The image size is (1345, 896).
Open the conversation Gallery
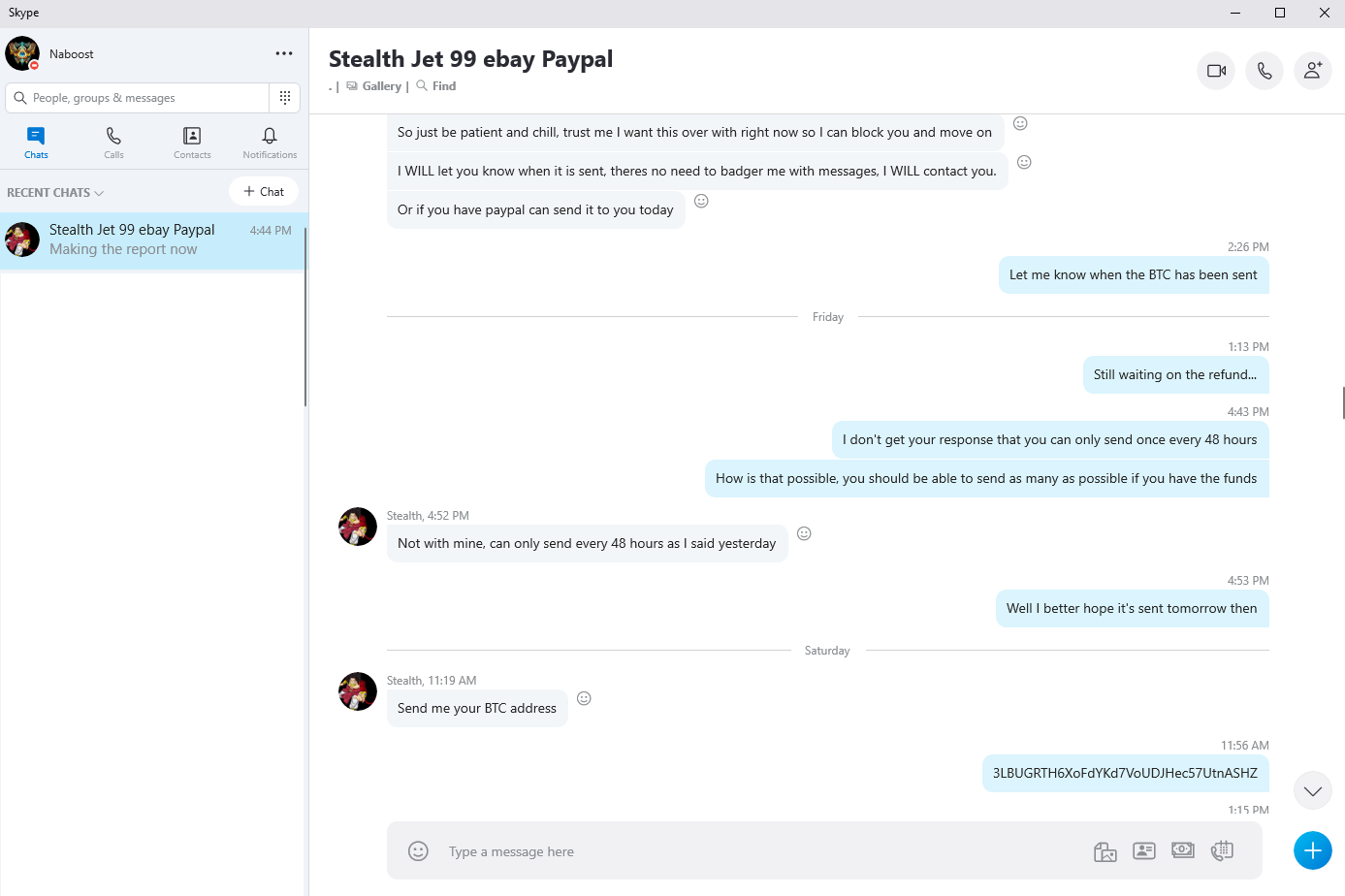pos(373,86)
